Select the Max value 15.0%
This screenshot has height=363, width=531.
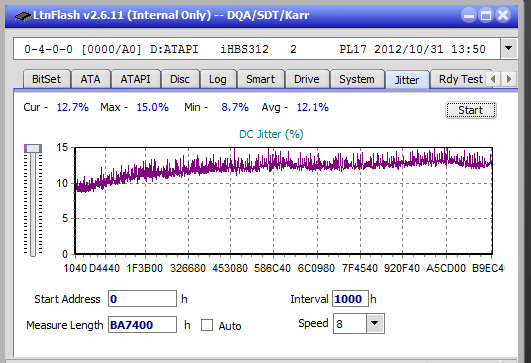(x=153, y=107)
